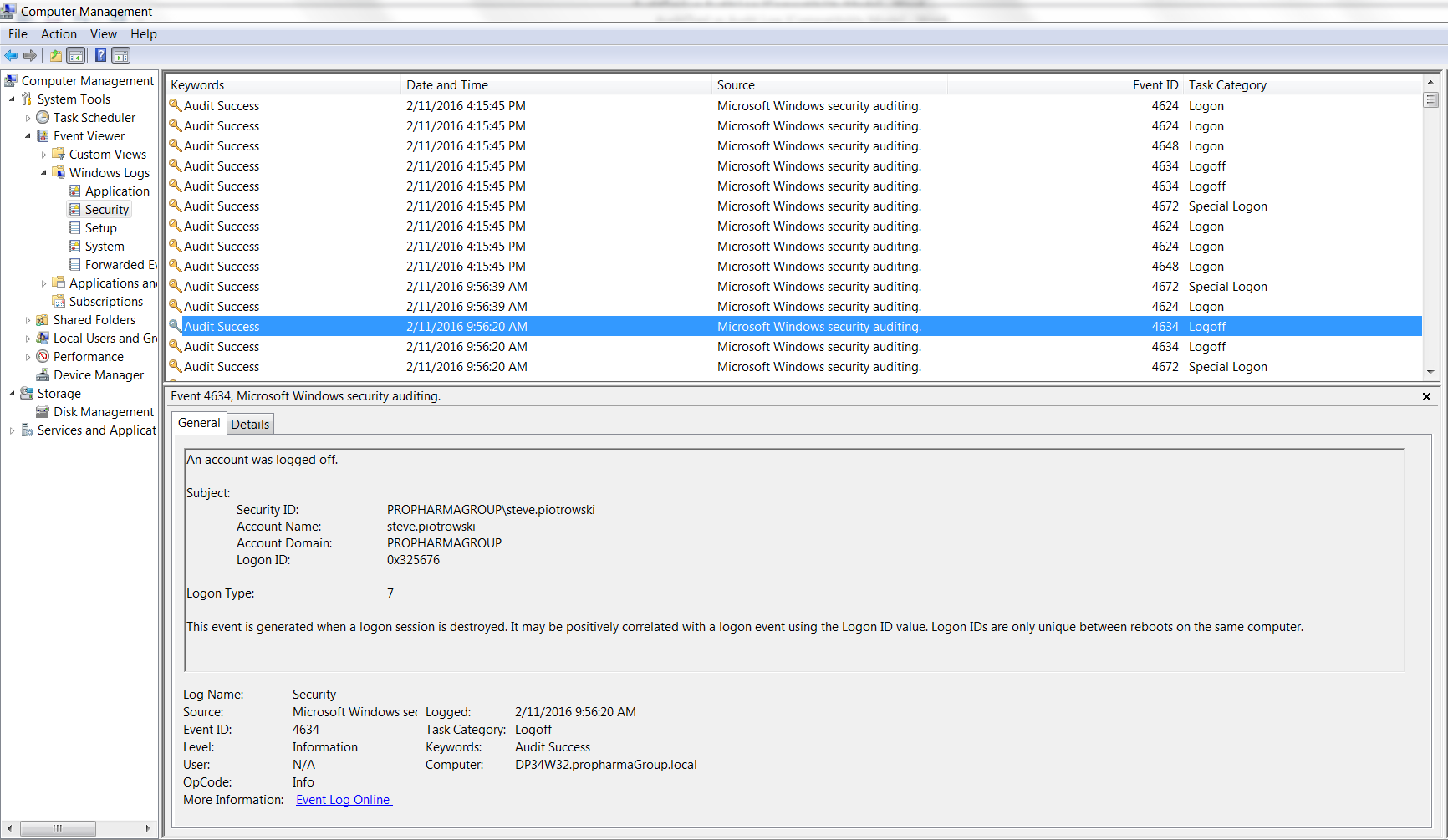Switch to the Details tab

(x=249, y=423)
